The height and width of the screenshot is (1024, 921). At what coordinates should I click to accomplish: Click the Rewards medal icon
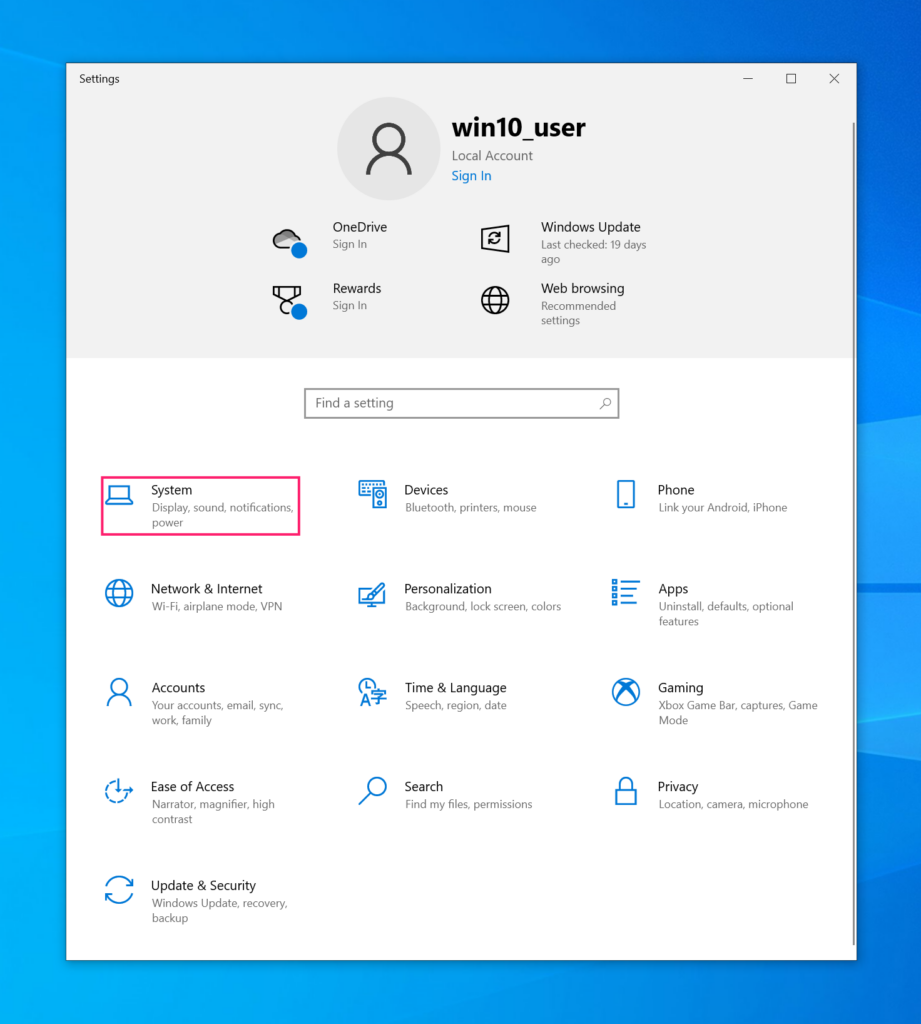[289, 302]
